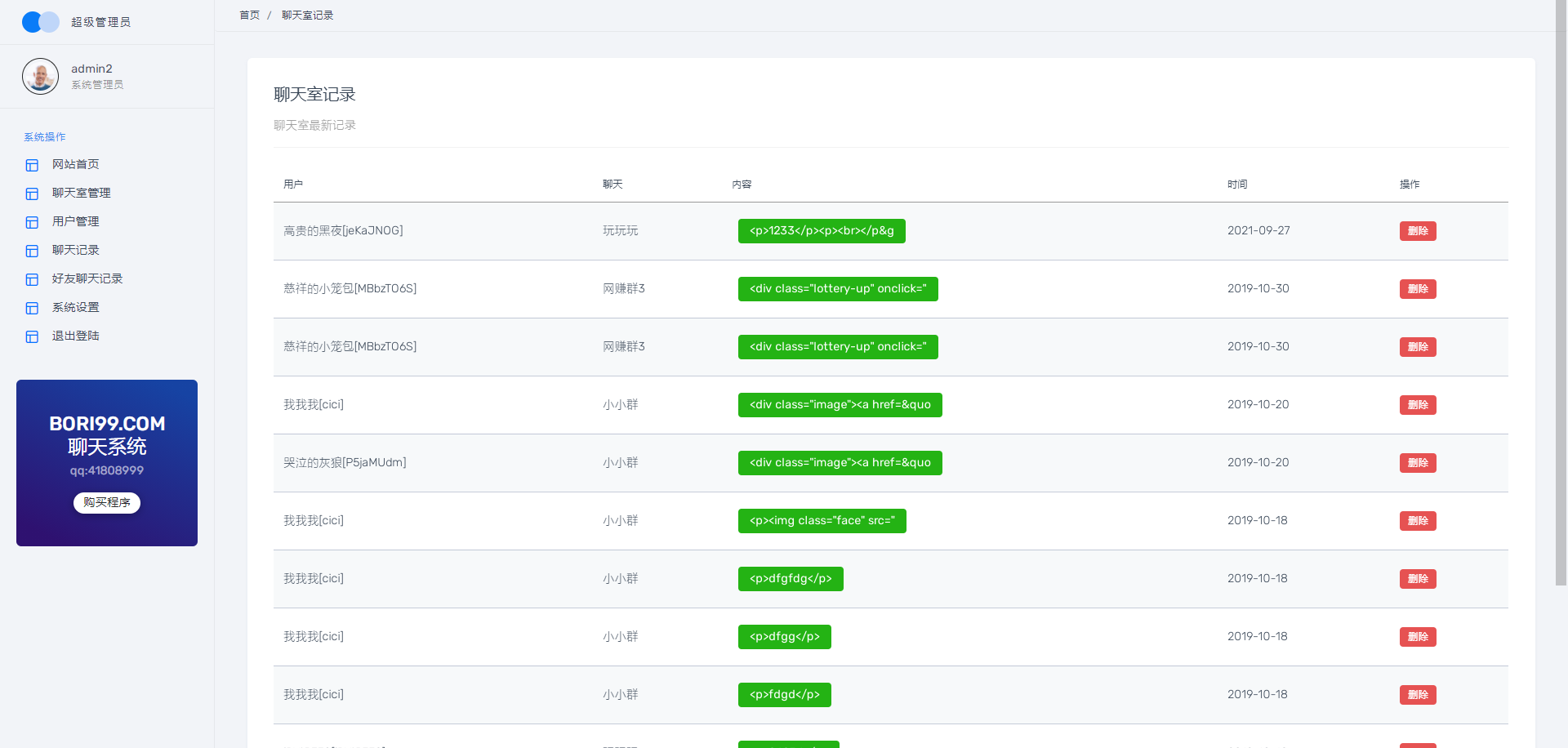Delete the <p>dfgg</p> record
The height and width of the screenshot is (748, 1568).
[1418, 637]
